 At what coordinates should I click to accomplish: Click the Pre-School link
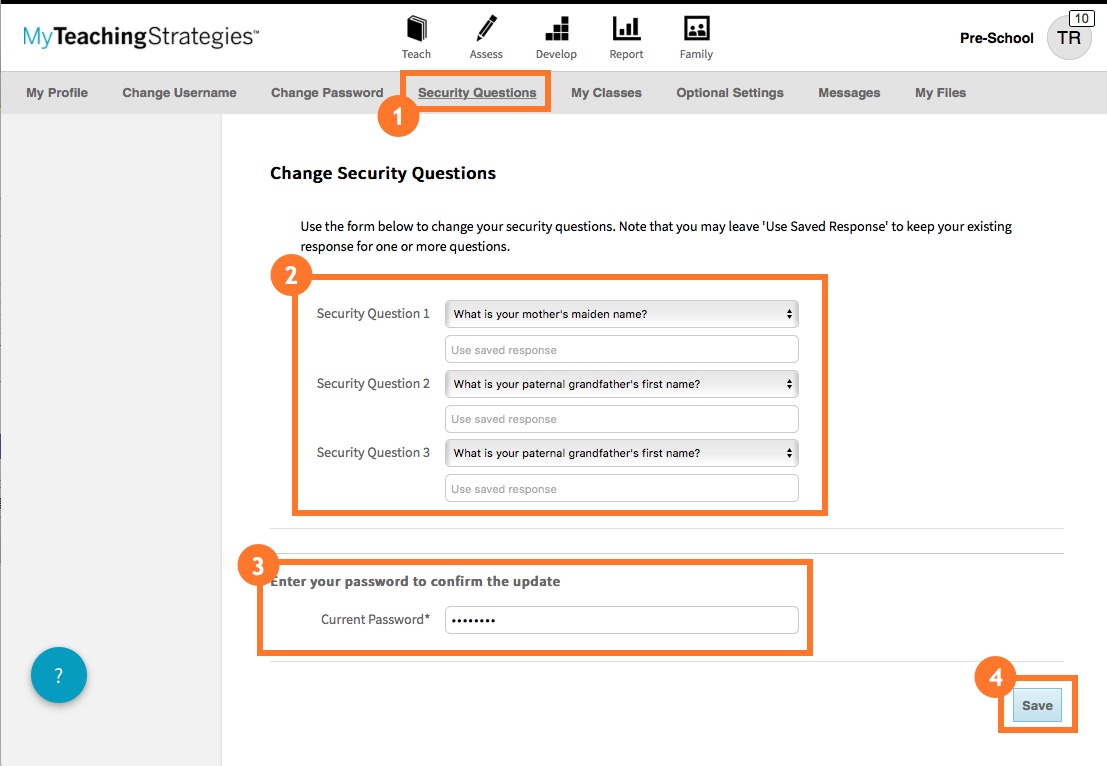(x=996, y=38)
